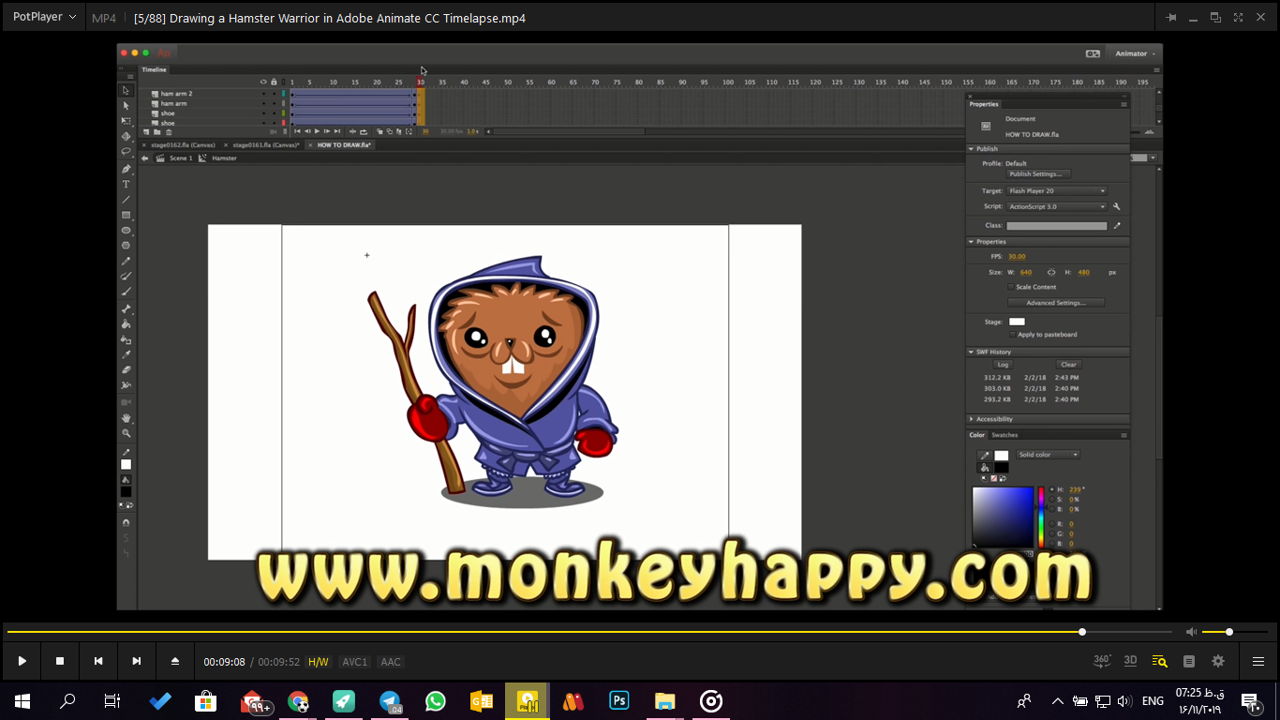Skip to previous file in PotPlayer

click(98, 661)
